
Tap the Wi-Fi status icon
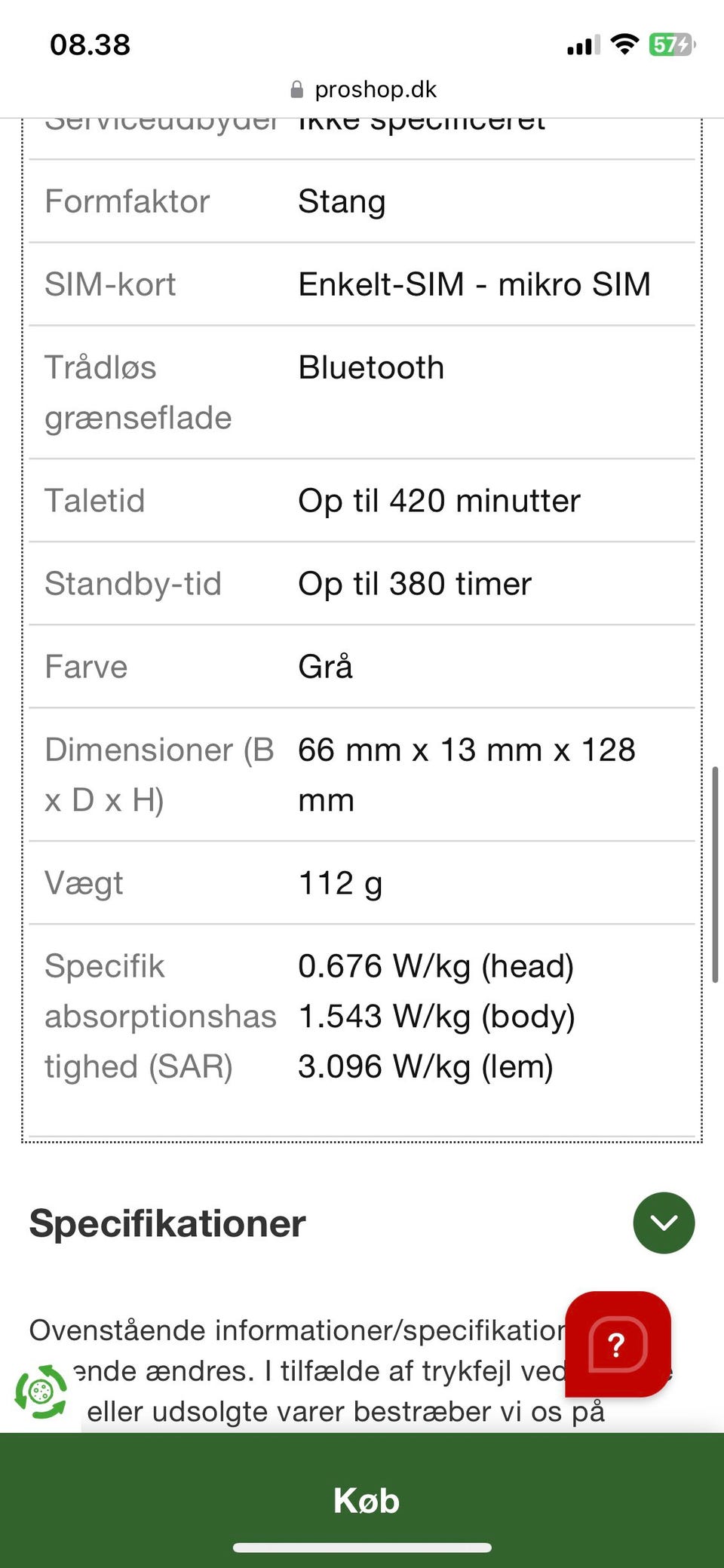click(624, 44)
